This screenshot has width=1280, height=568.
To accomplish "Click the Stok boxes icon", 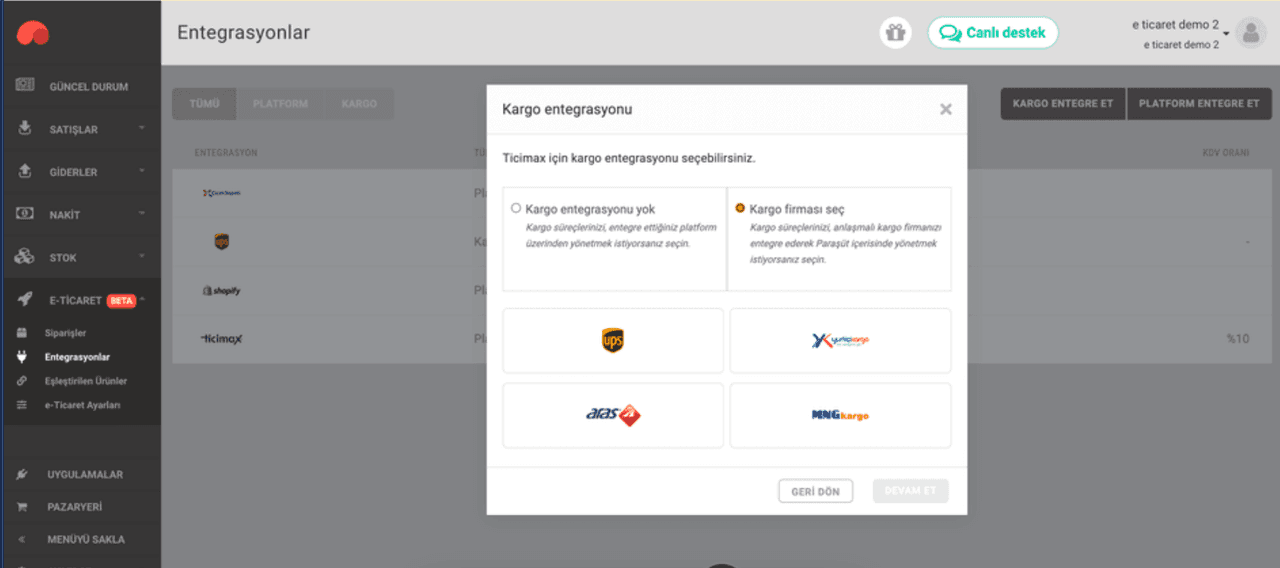I will pos(25,257).
